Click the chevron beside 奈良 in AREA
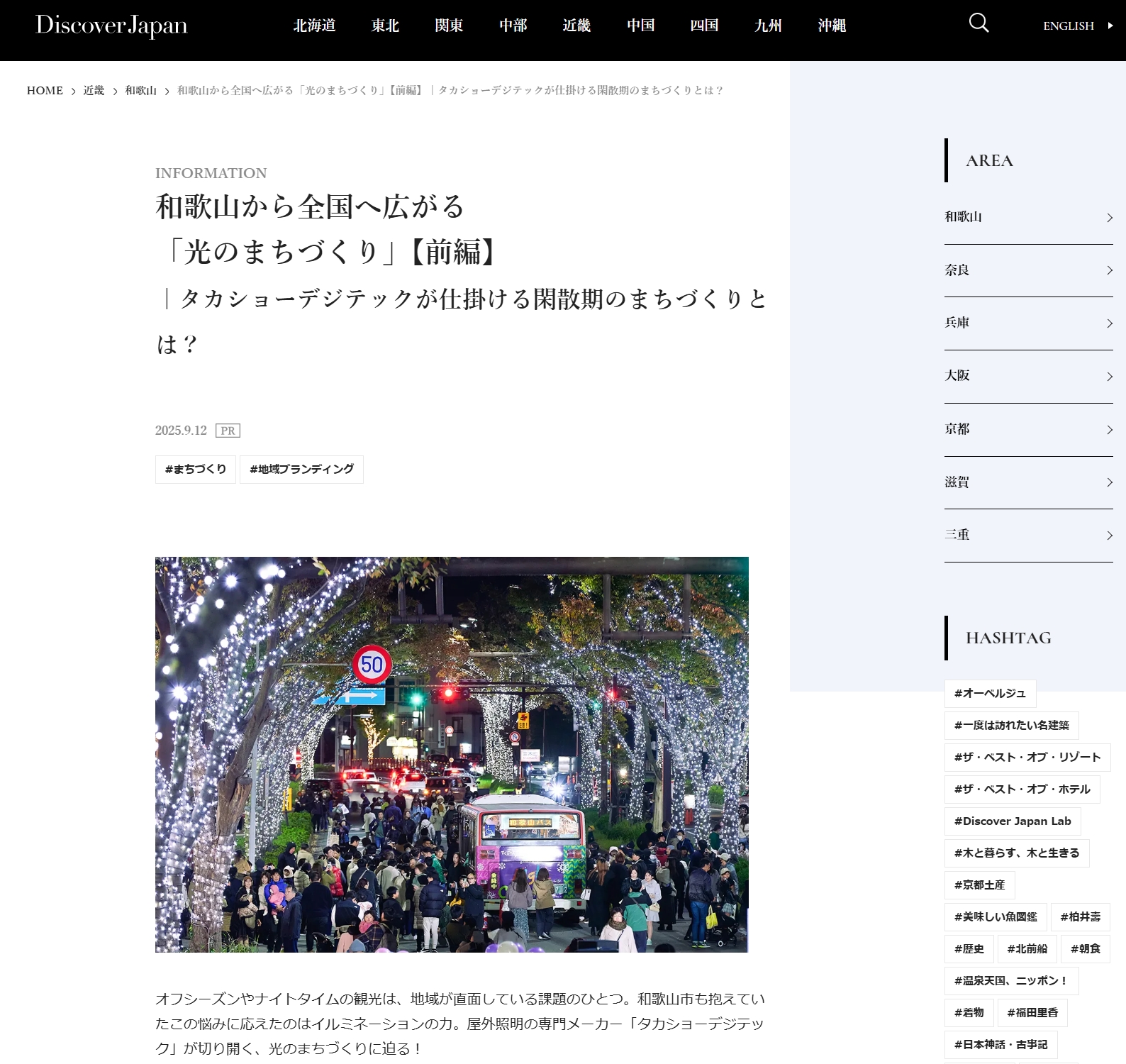 point(1109,270)
